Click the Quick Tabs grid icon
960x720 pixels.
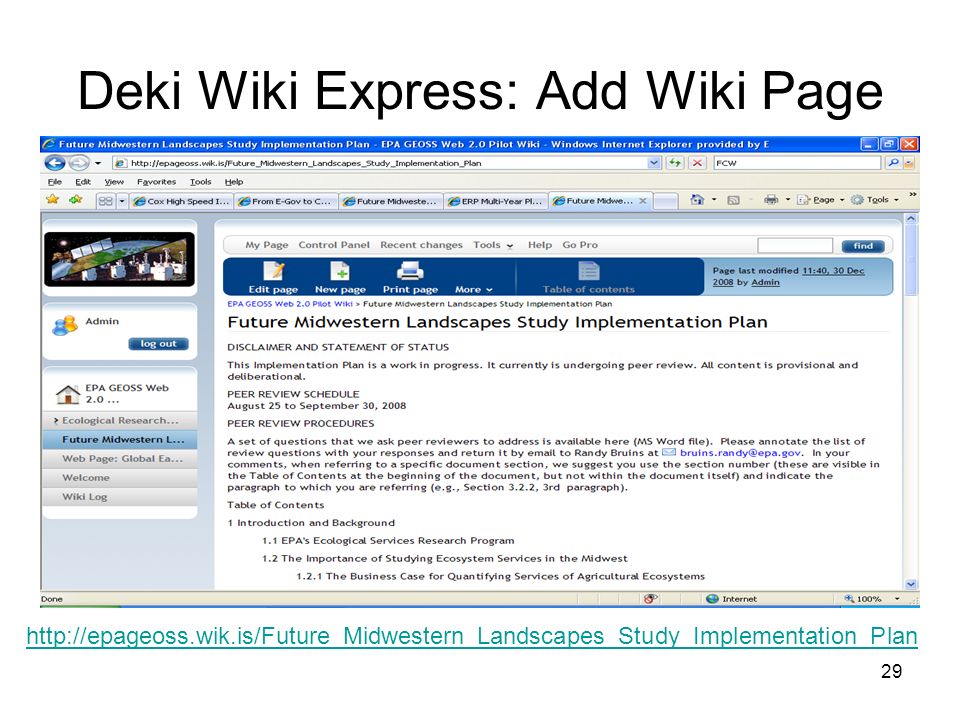click(x=105, y=201)
